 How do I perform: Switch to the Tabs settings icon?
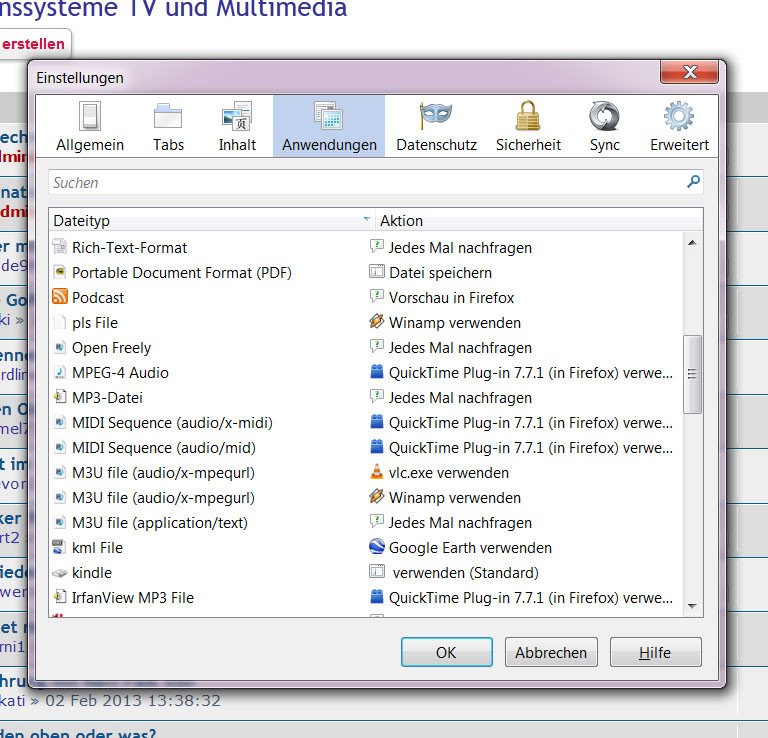tap(168, 117)
